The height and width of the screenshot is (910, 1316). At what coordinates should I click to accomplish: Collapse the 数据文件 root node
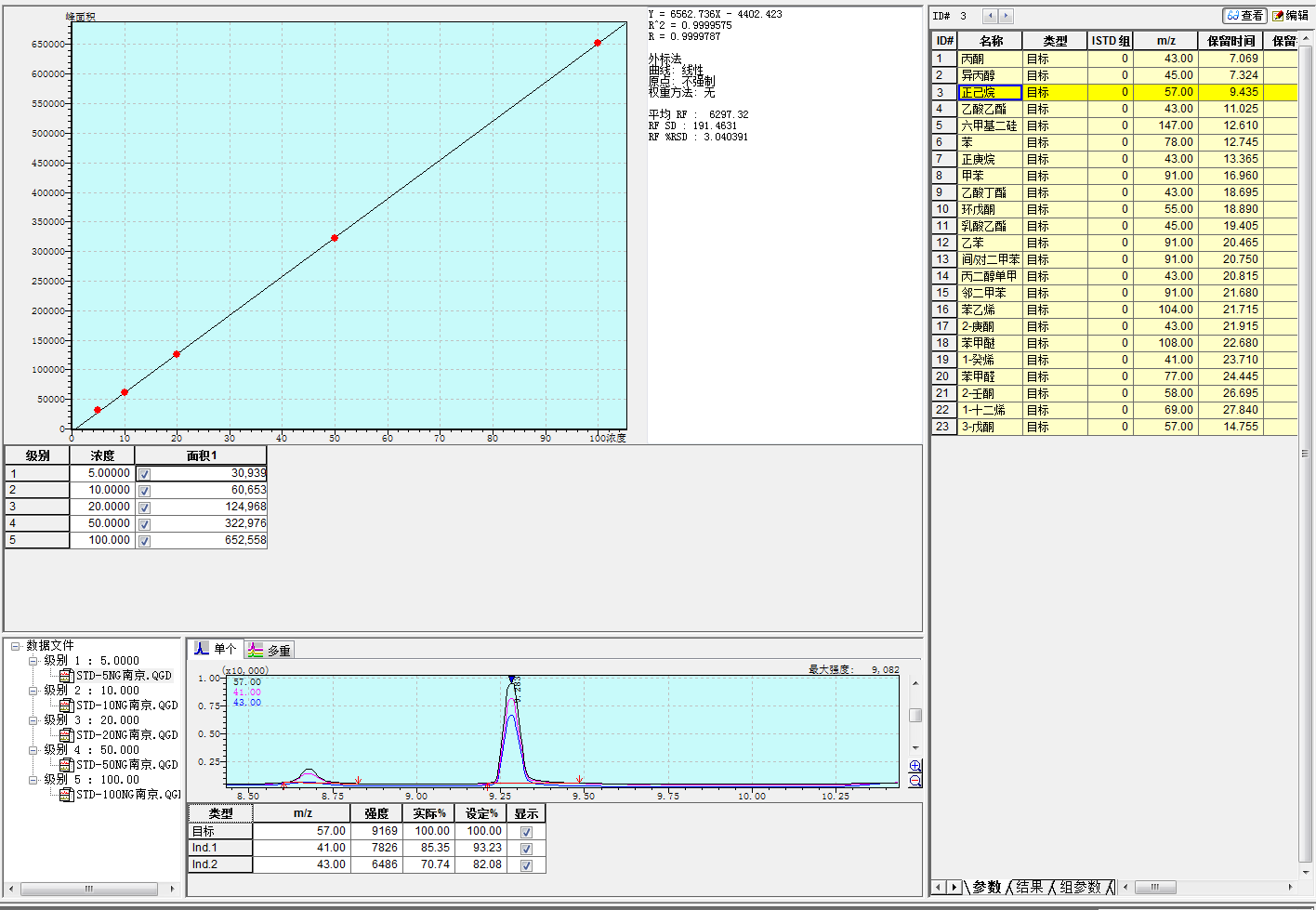(x=15, y=646)
